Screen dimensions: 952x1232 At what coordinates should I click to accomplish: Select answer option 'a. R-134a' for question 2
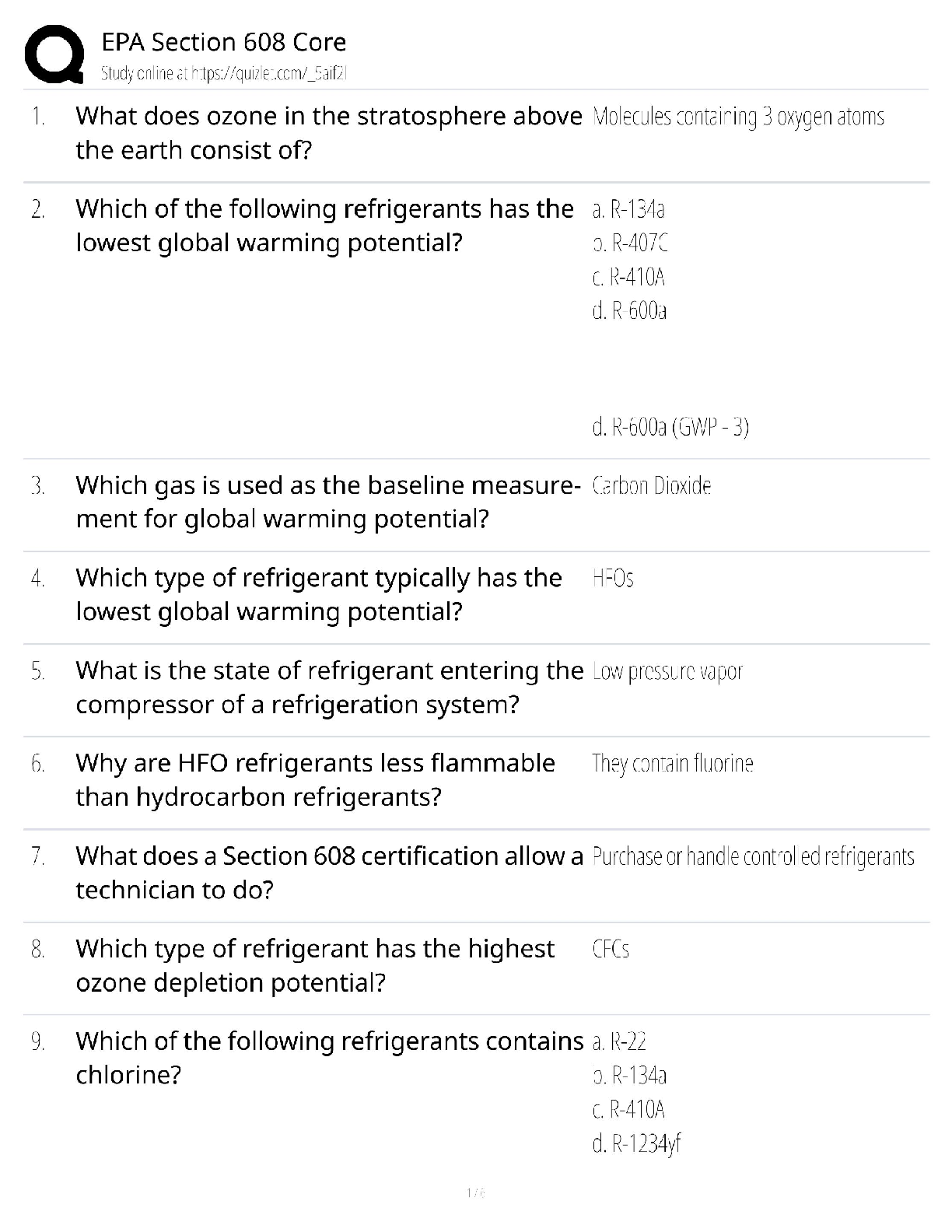tap(628, 209)
